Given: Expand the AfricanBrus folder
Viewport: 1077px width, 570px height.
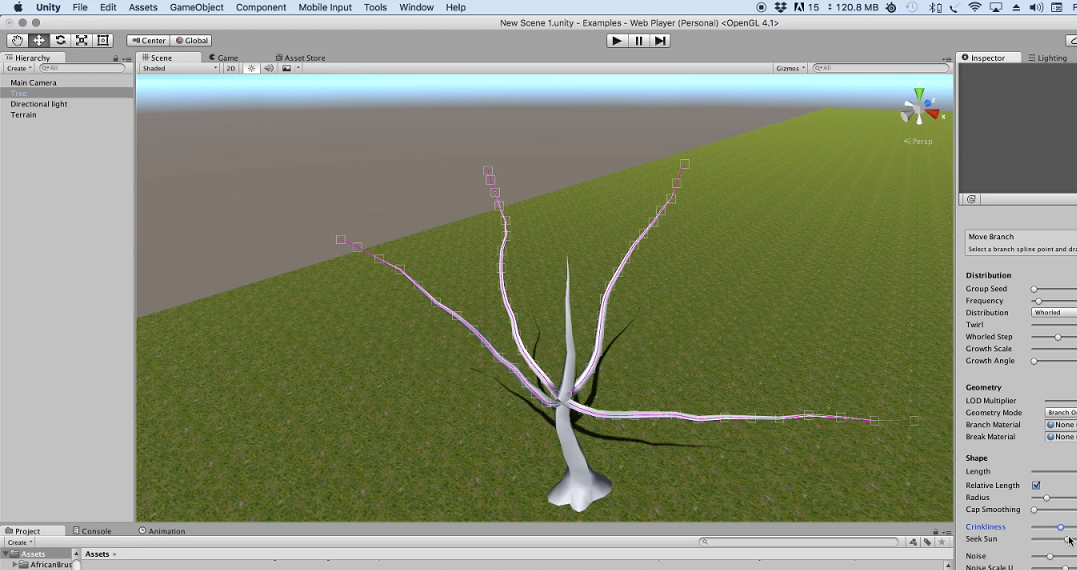Looking at the screenshot, I should click(15, 565).
